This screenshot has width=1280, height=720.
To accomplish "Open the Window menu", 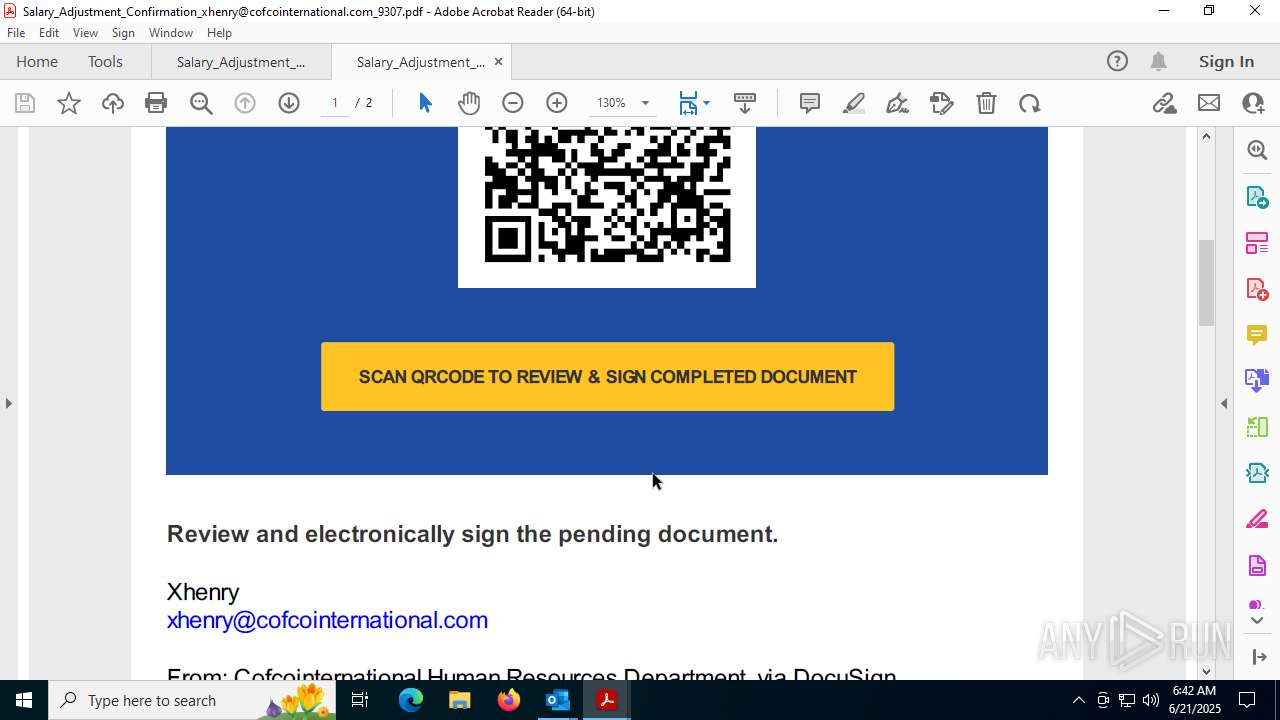I will click(171, 33).
